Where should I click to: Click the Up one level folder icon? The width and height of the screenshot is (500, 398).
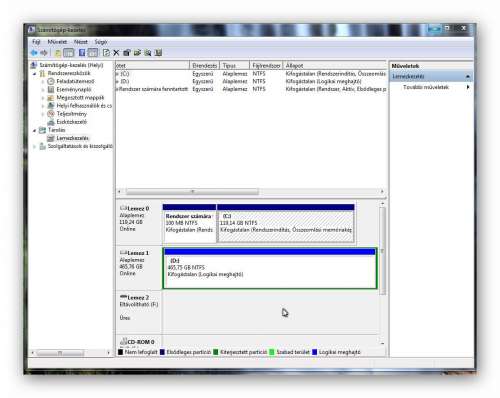coord(58,53)
